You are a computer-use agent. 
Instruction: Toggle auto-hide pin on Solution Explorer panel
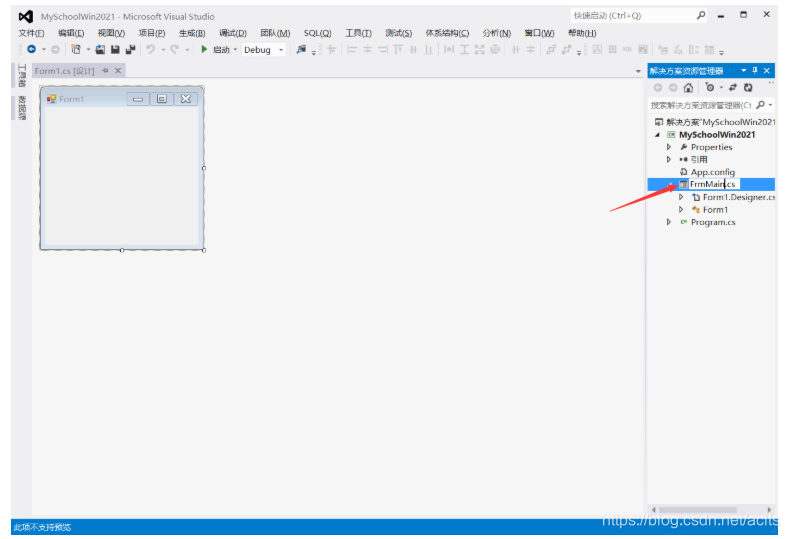[755, 71]
